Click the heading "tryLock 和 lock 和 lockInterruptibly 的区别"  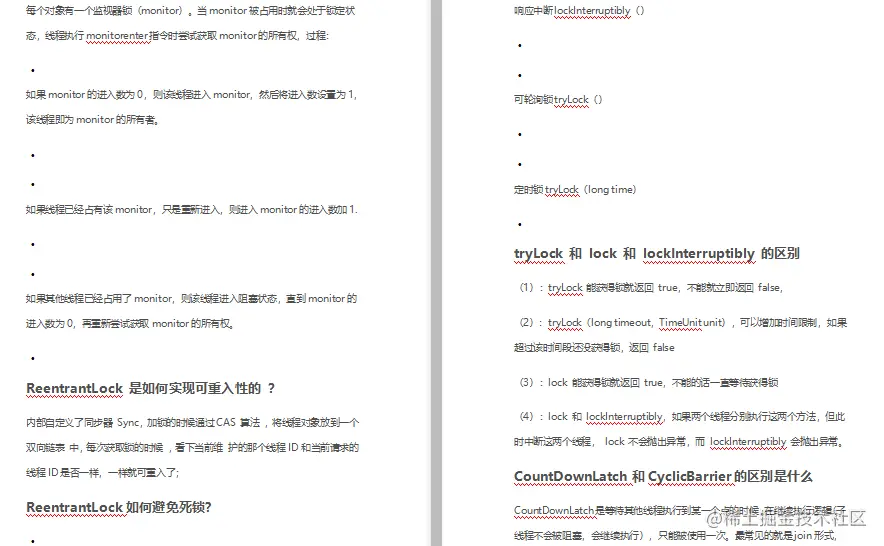click(657, 254)
